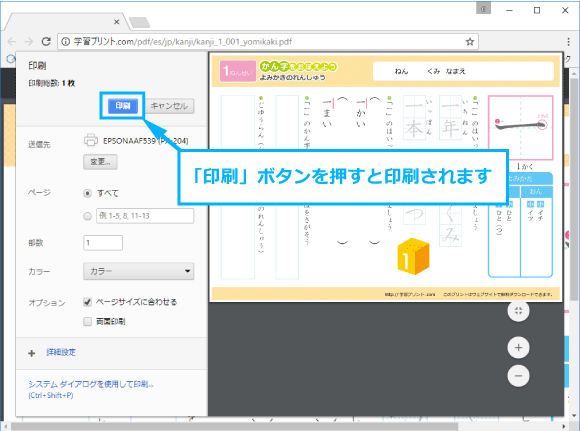Zoom in the PDF preview with plus
Viewport: 580px width, 431px height.
coord(518,347)
